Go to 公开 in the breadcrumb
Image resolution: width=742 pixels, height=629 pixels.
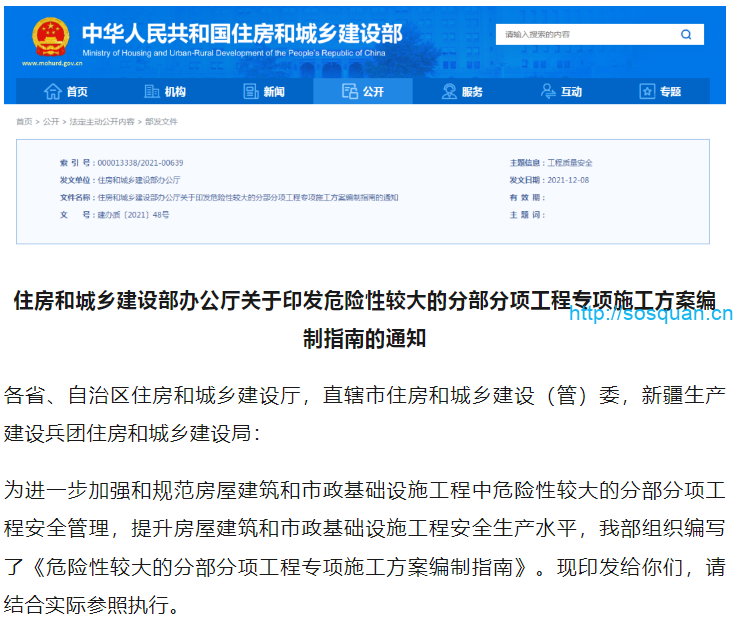(x=51, y=122)
